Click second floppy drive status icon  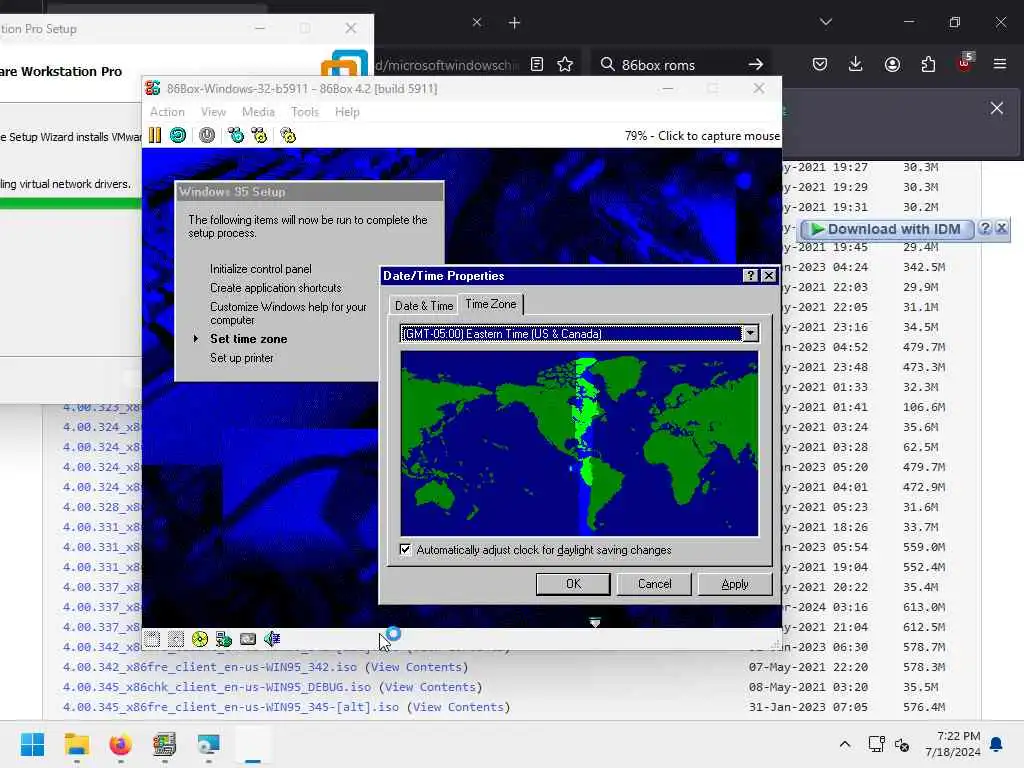coord(176,639)
